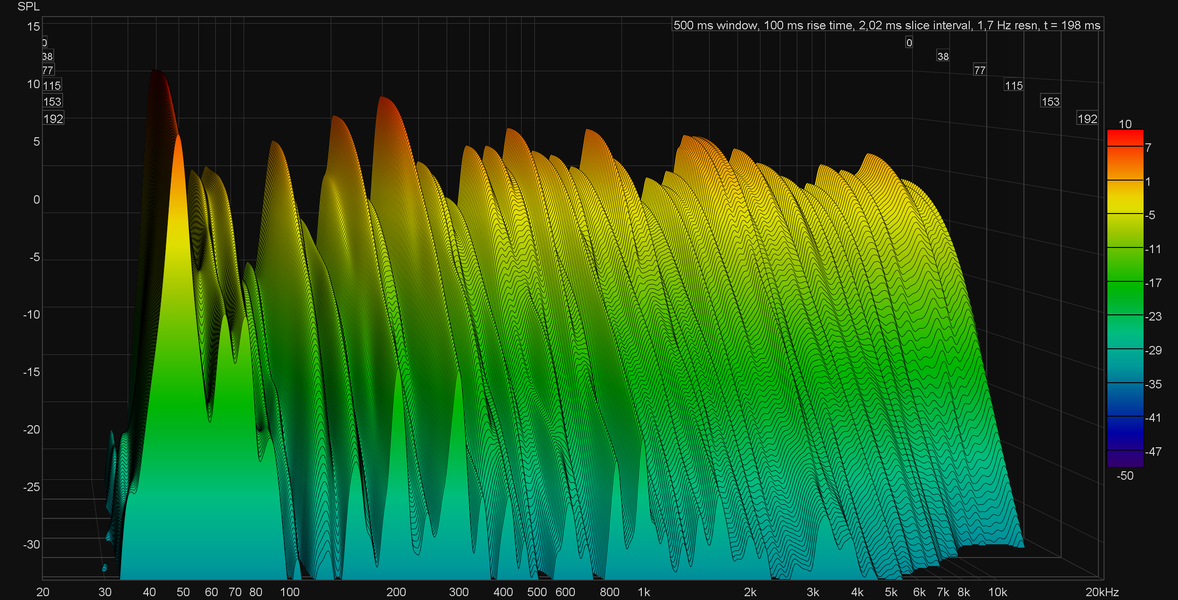Click the -50 label below the color scale
Viewport: 1178px width, 600px height.
tap(1125, 475)
